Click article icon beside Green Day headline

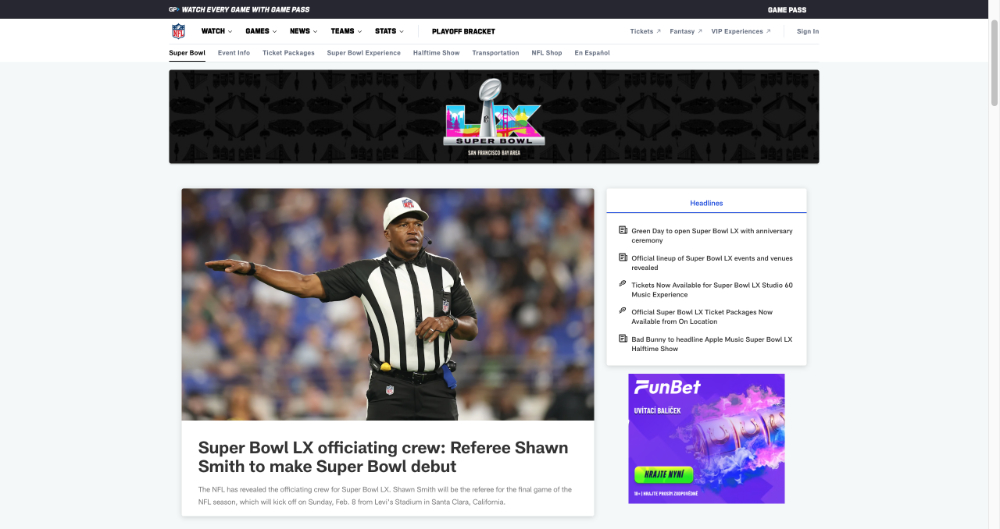[x=622, y=230]
